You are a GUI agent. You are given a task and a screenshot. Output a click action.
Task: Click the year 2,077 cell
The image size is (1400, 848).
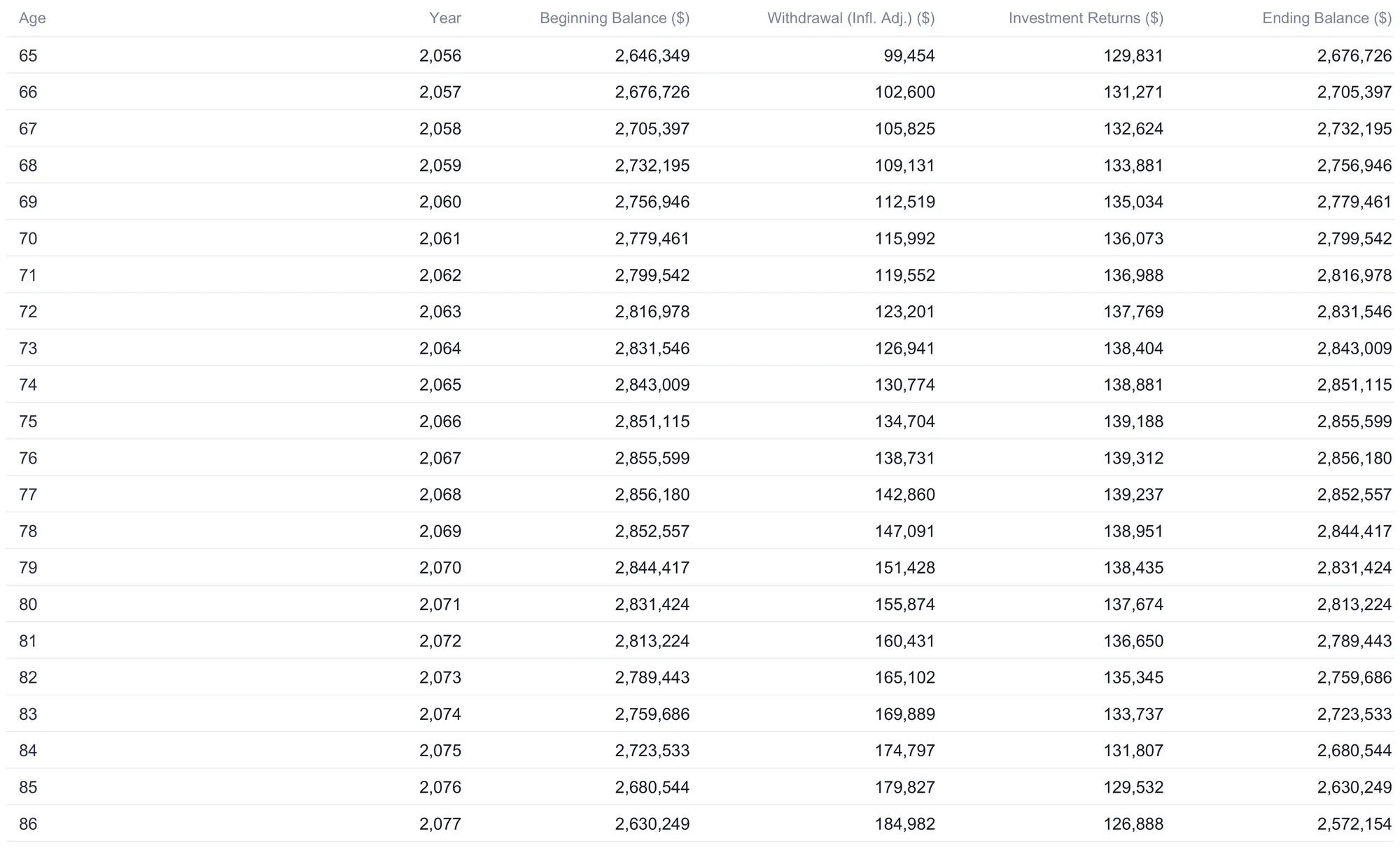tap(440, 823)
